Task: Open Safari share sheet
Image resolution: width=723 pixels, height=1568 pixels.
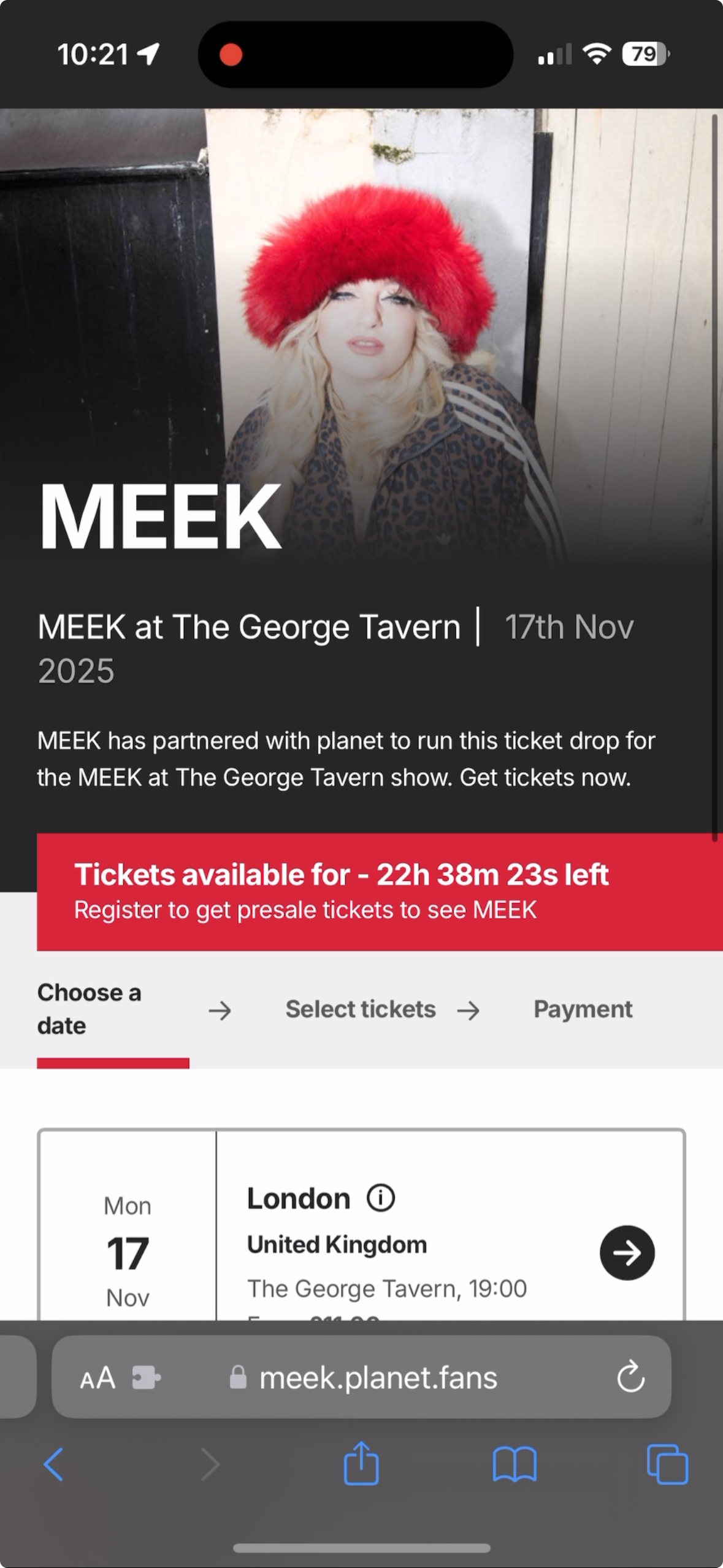Action: [x=361, y=1464]
